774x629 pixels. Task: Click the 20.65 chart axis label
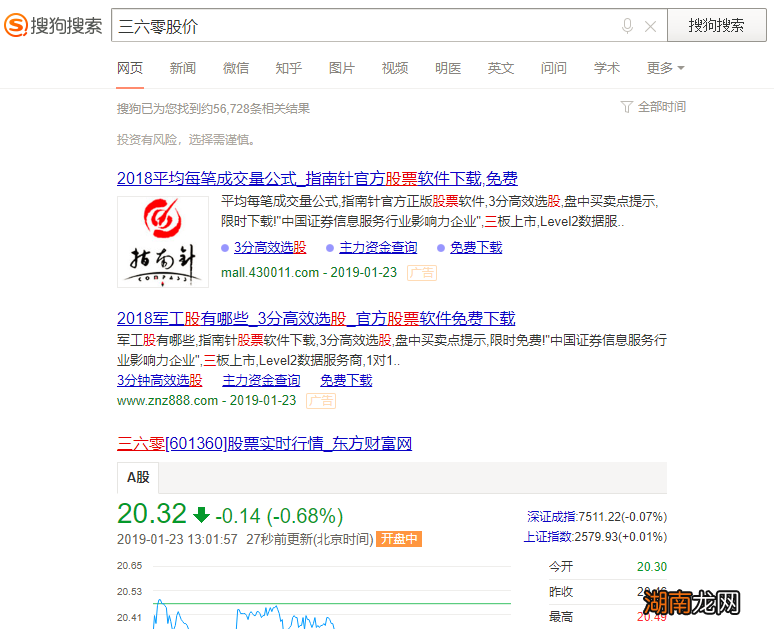(129, 566)
